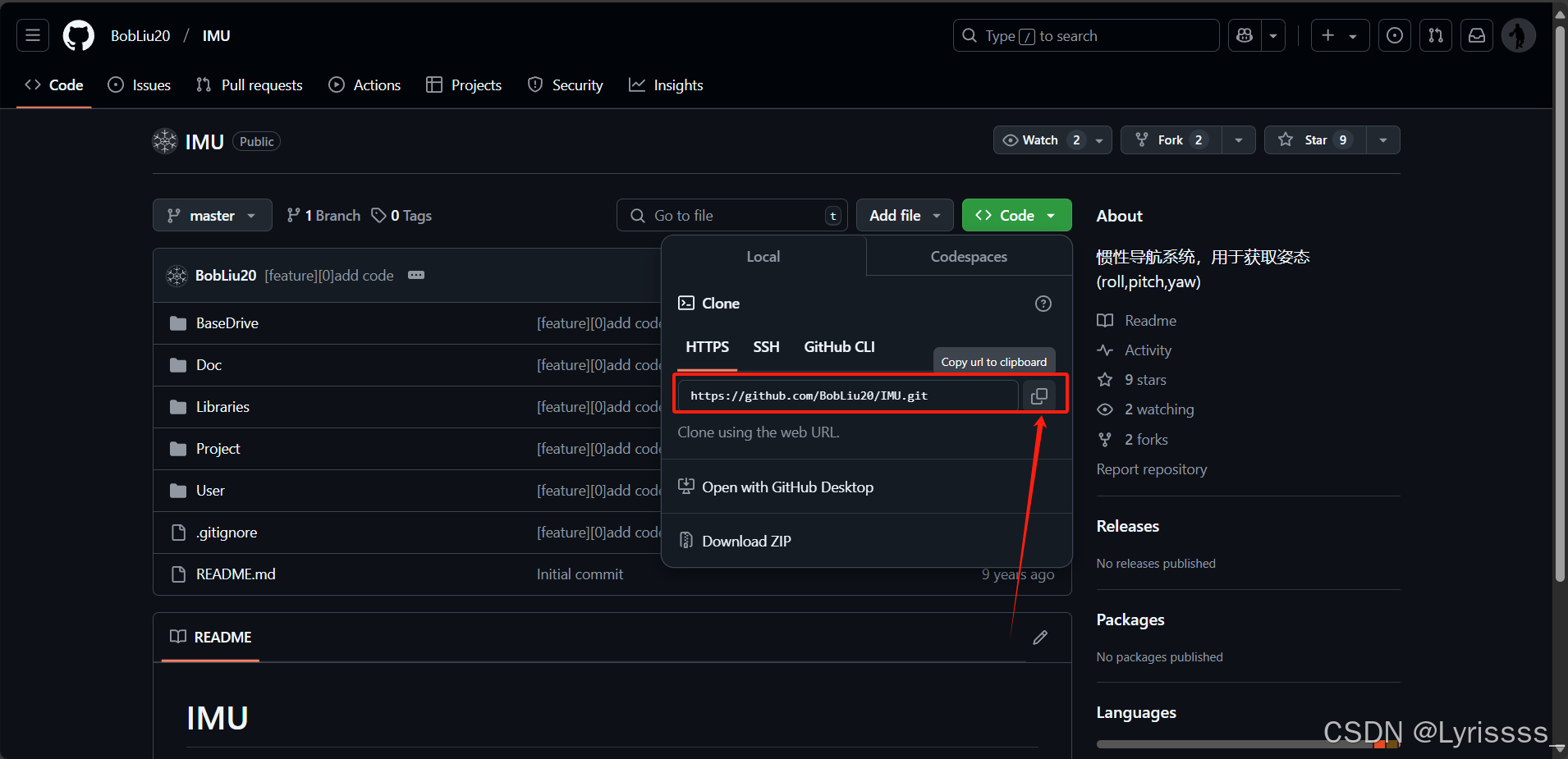Switch to the Pull requests tab
The width and height of the screenshot is (1568, 759).
pos(250,85)
